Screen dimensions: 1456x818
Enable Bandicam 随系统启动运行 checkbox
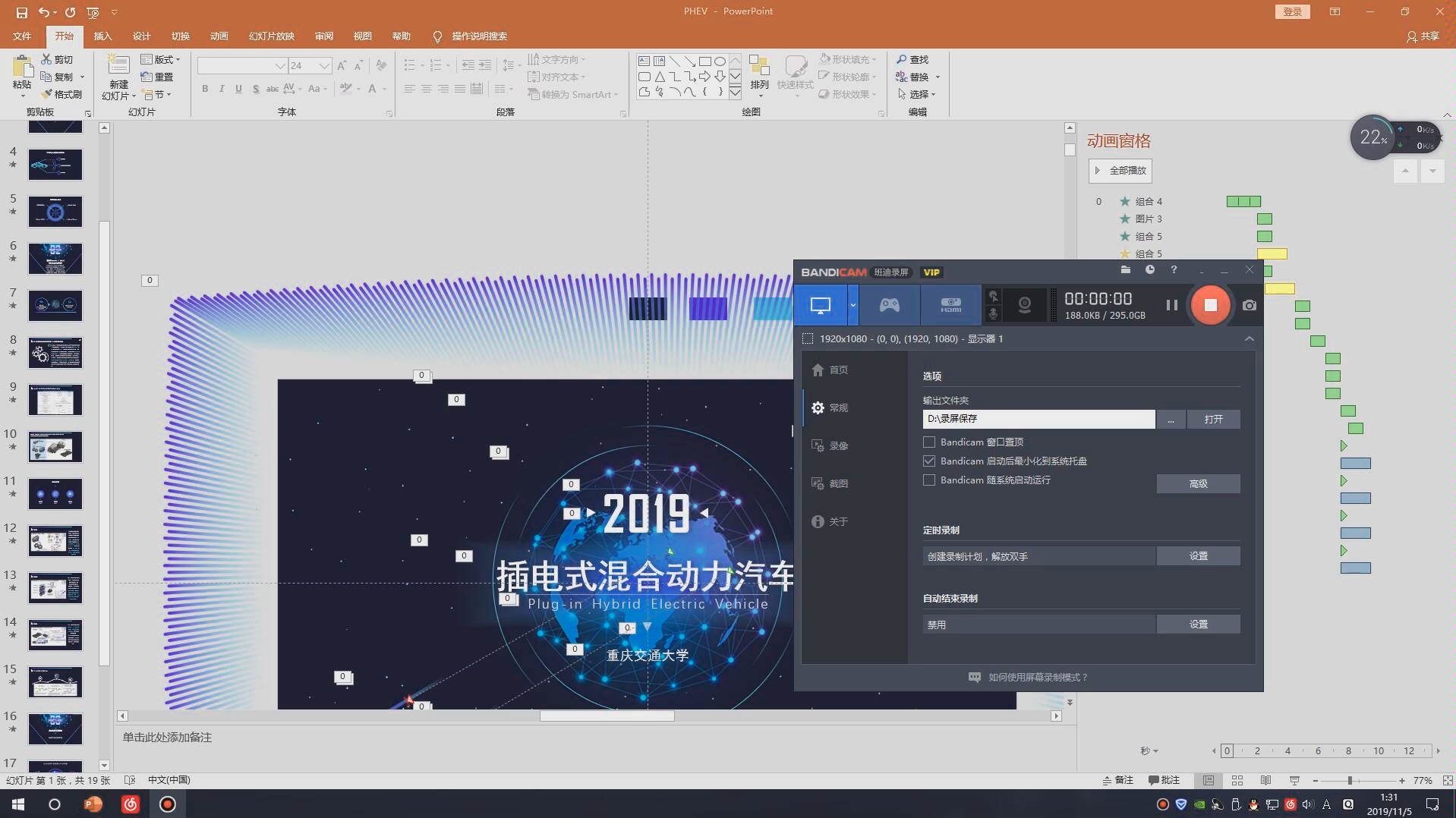tap(929, 480)
